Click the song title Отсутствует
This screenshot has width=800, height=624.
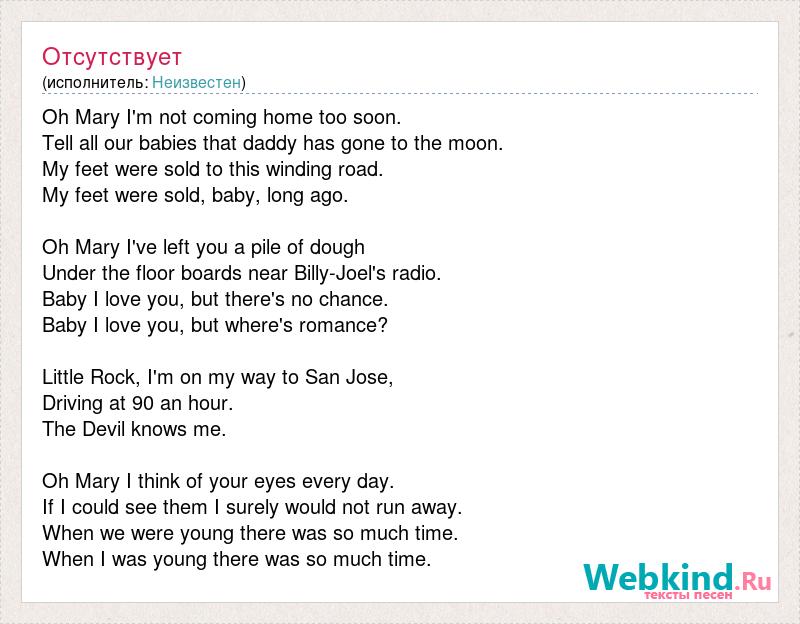112,57
